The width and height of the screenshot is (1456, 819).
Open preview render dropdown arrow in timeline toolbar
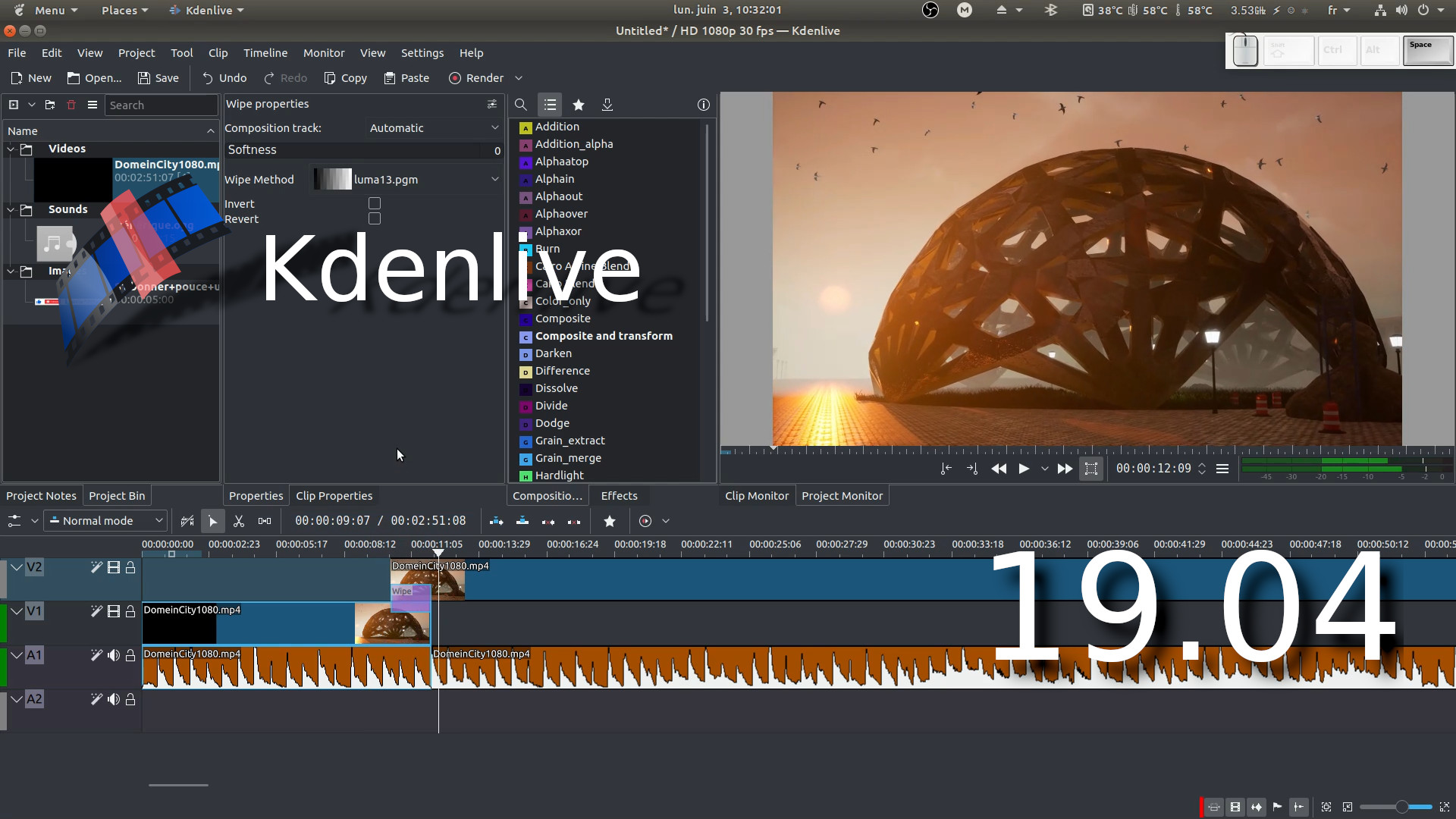[x=666, y=521]
